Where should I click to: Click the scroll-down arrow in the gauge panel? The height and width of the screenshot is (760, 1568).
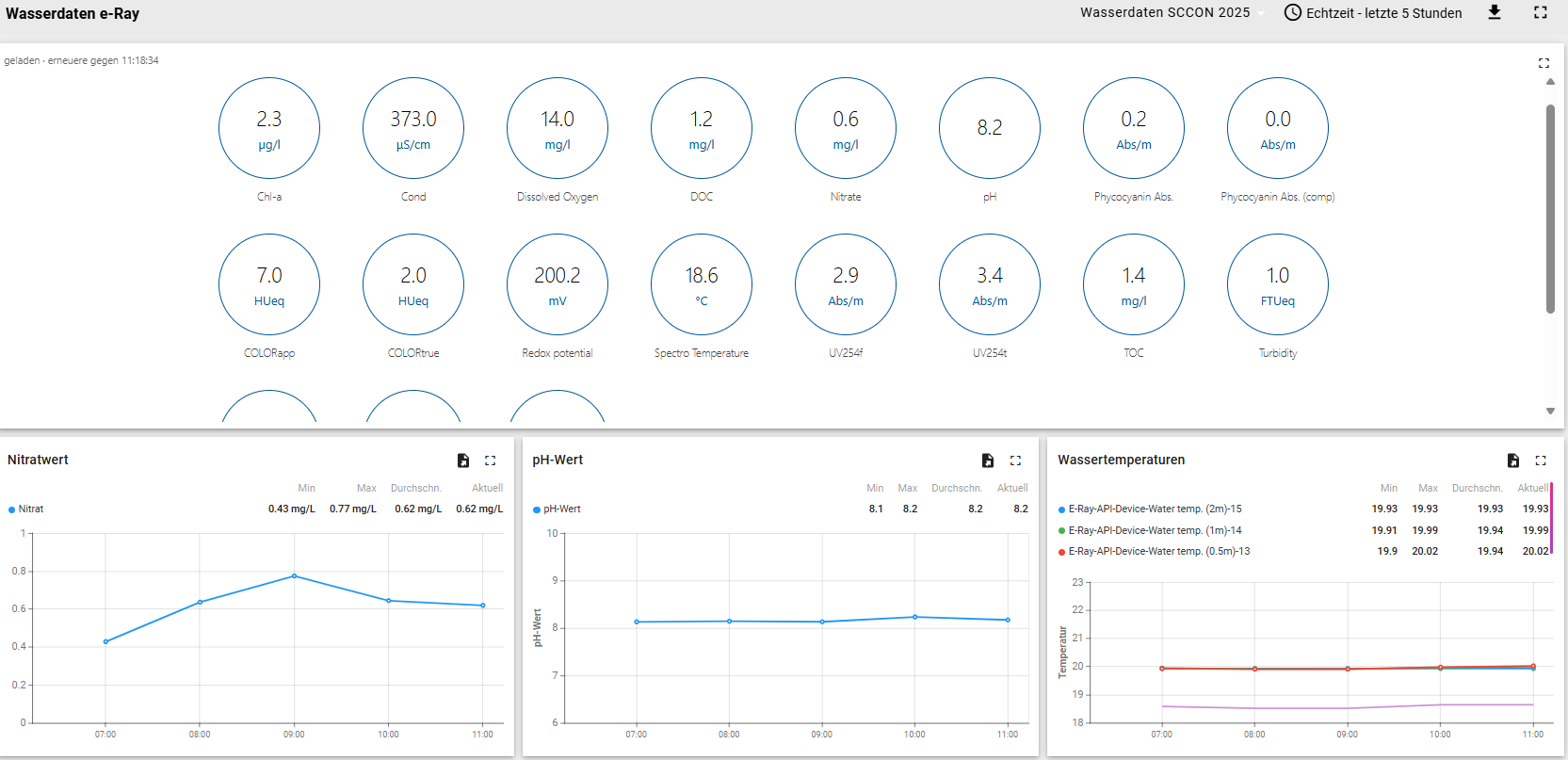pos(1550,412)
